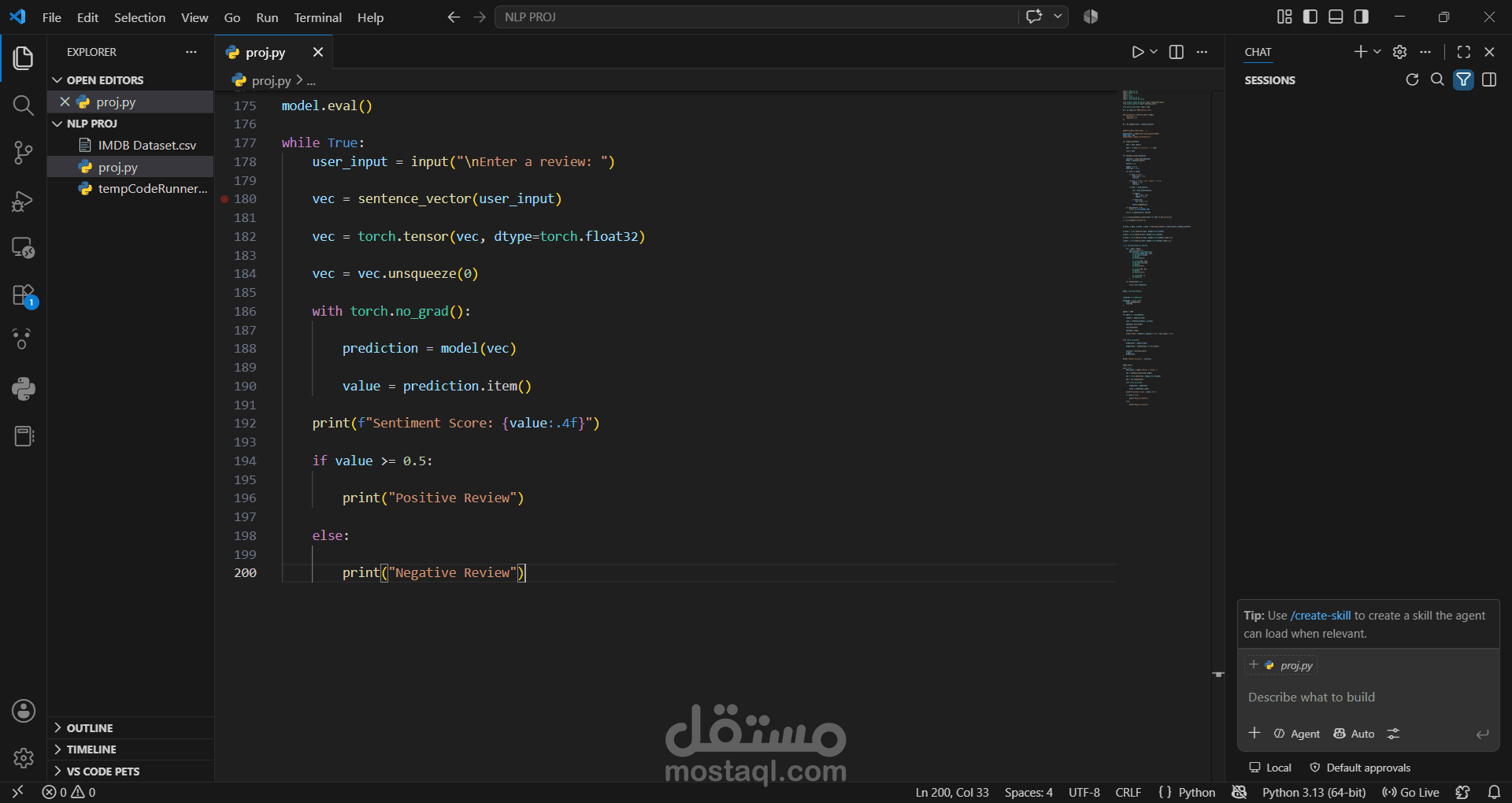Go back with the left arrow
This screenshot has width=1512, height=803.
tap(454, 17)
